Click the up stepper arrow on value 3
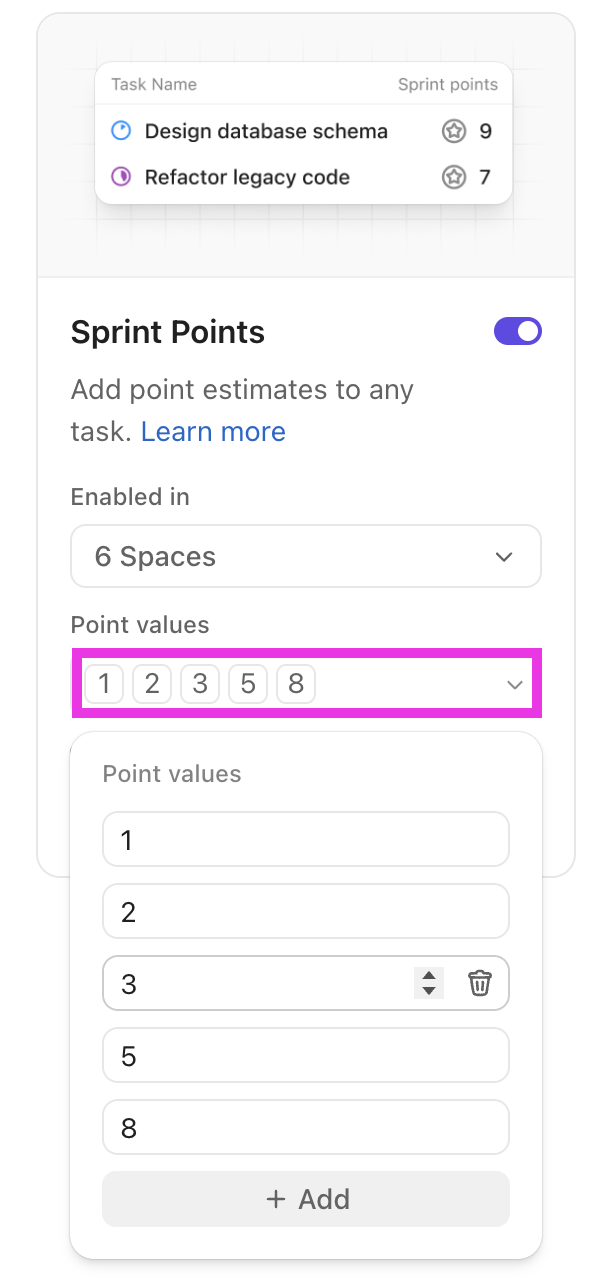Viewport: 604px width, 1280px height. click(429, 977)
